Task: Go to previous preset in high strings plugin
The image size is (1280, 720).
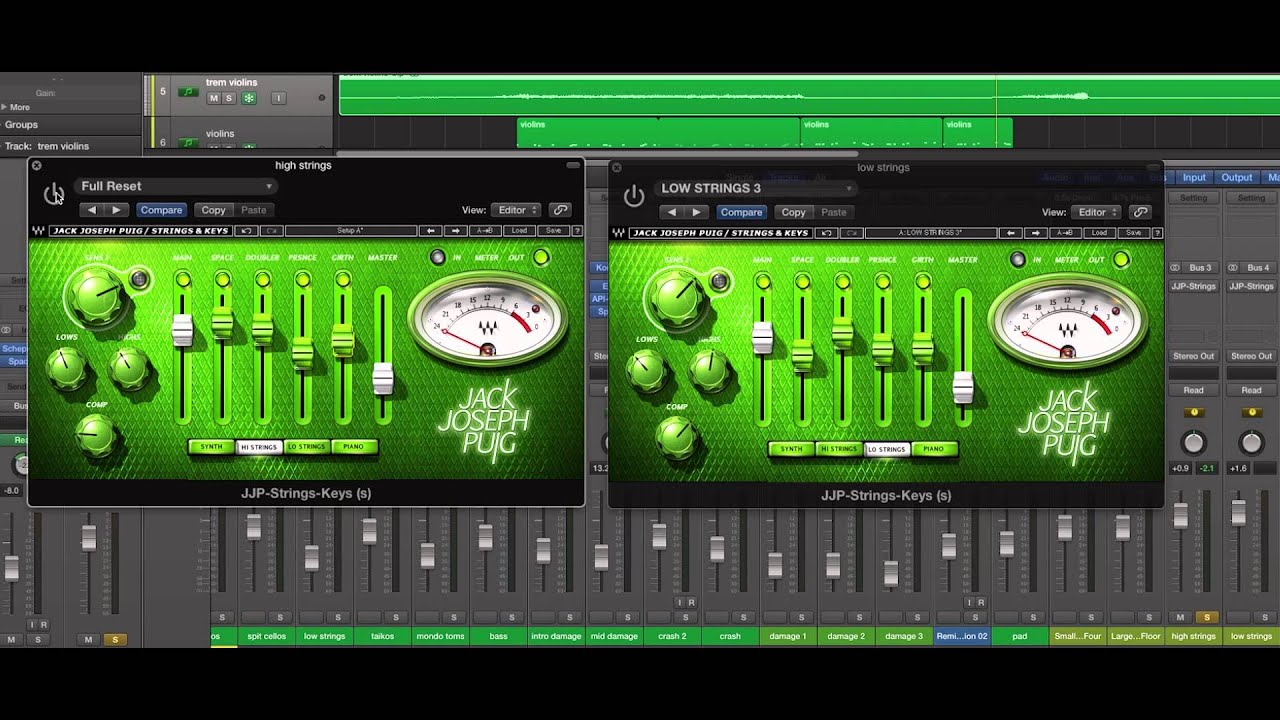Action: click(92, 210)
